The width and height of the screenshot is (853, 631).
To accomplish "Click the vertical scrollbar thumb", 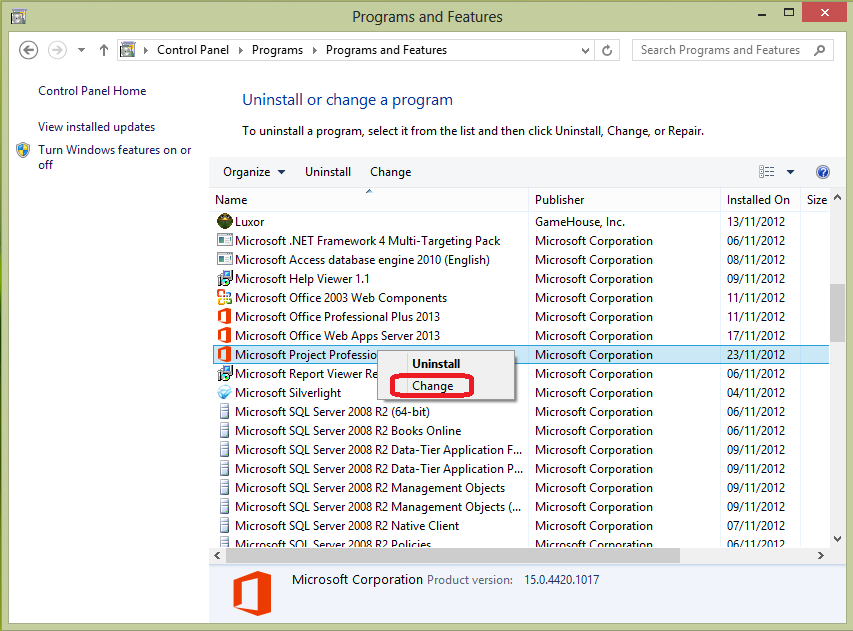I will 838,313.
